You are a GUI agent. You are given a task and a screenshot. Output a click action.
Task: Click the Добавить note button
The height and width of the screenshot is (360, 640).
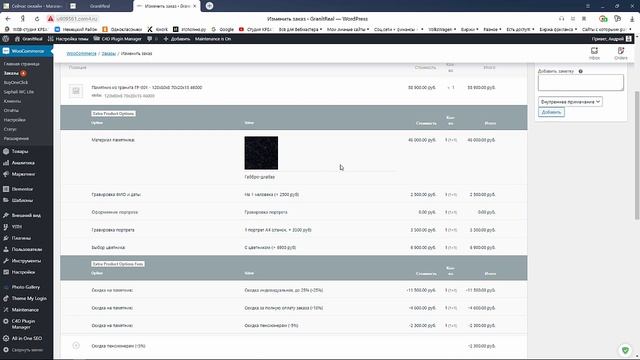(x=551, y=112)
